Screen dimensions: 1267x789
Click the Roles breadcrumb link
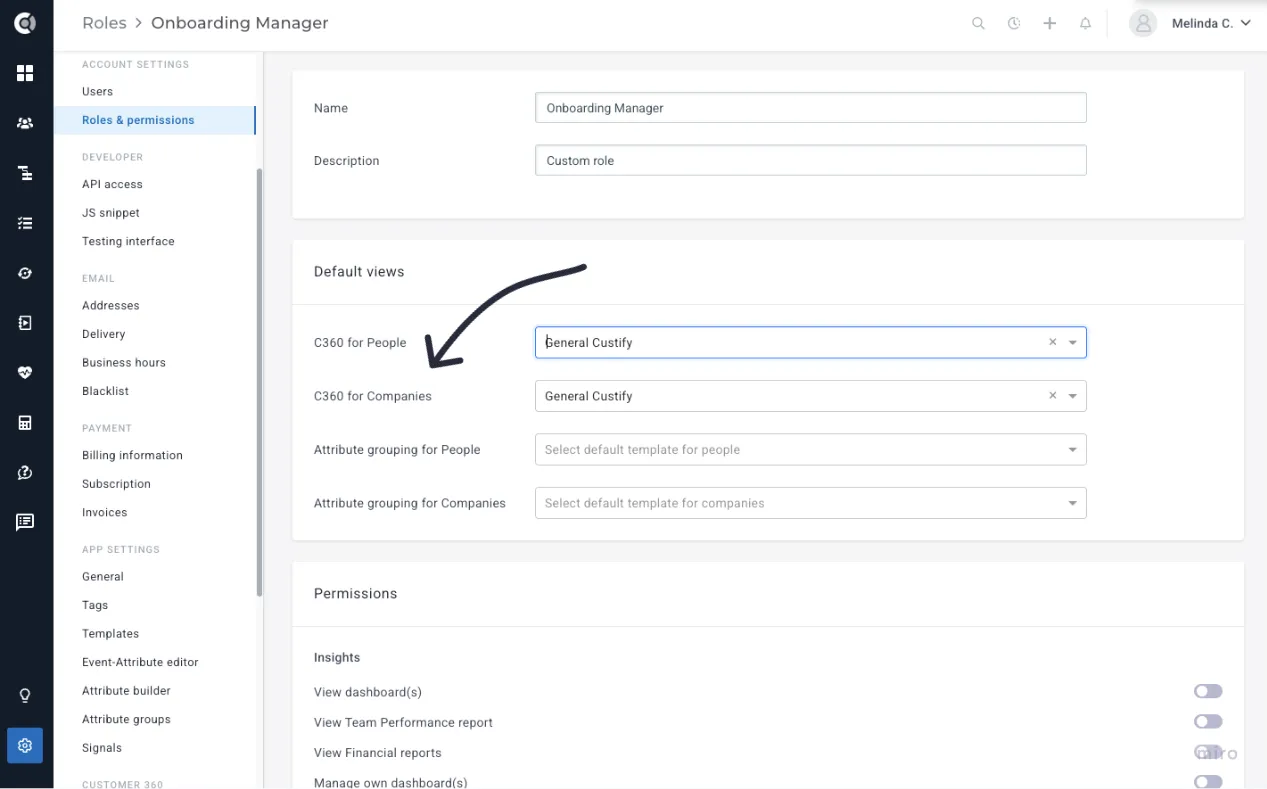tap(104, 23)
